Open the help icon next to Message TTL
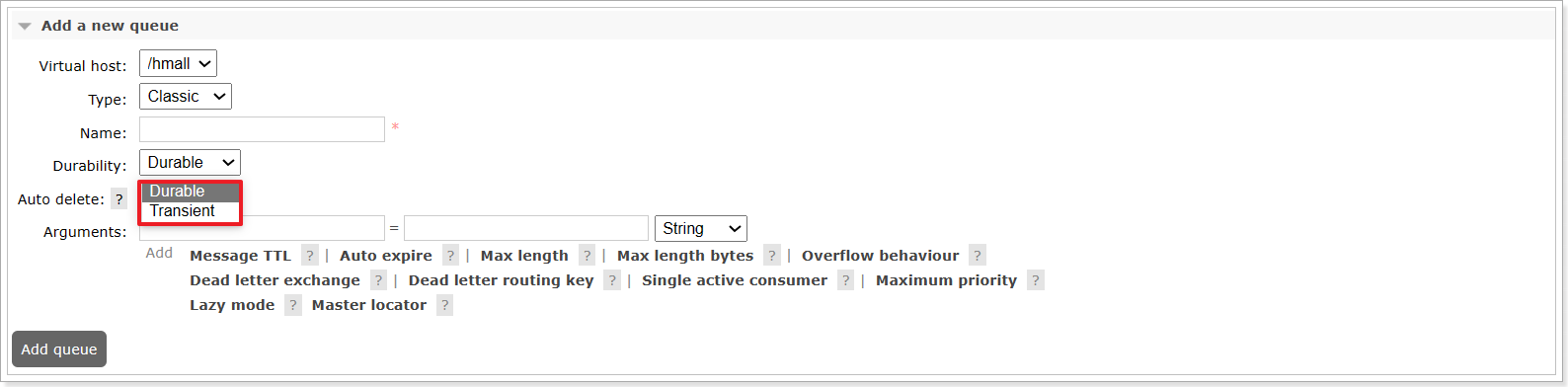The image size is (1568, 387). tap(310, 256)
